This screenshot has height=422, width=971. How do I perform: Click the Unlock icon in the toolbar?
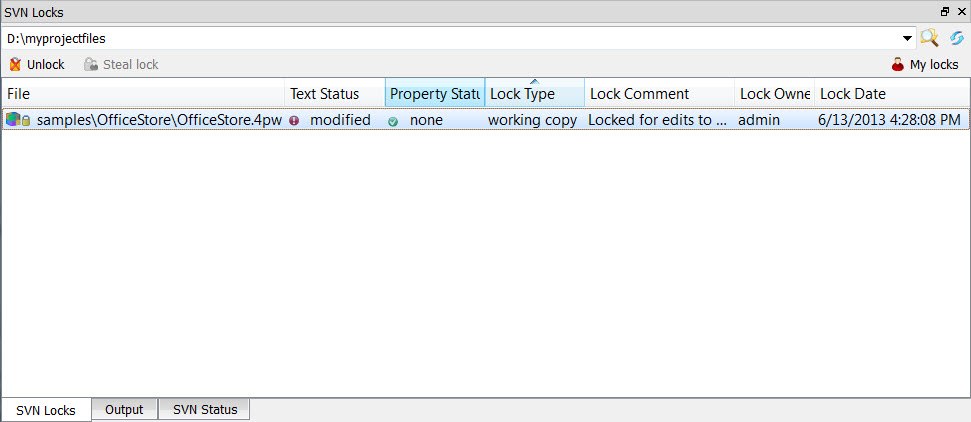click(x=15, y=65)
